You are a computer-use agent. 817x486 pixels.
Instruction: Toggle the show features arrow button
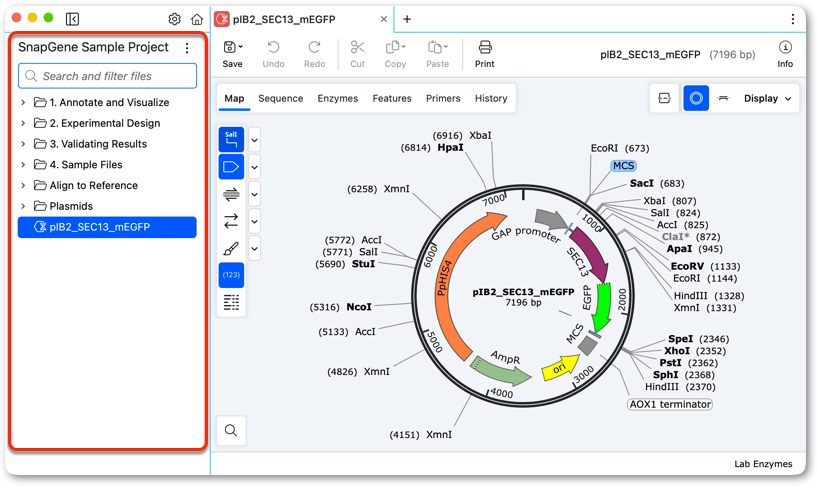231,167
